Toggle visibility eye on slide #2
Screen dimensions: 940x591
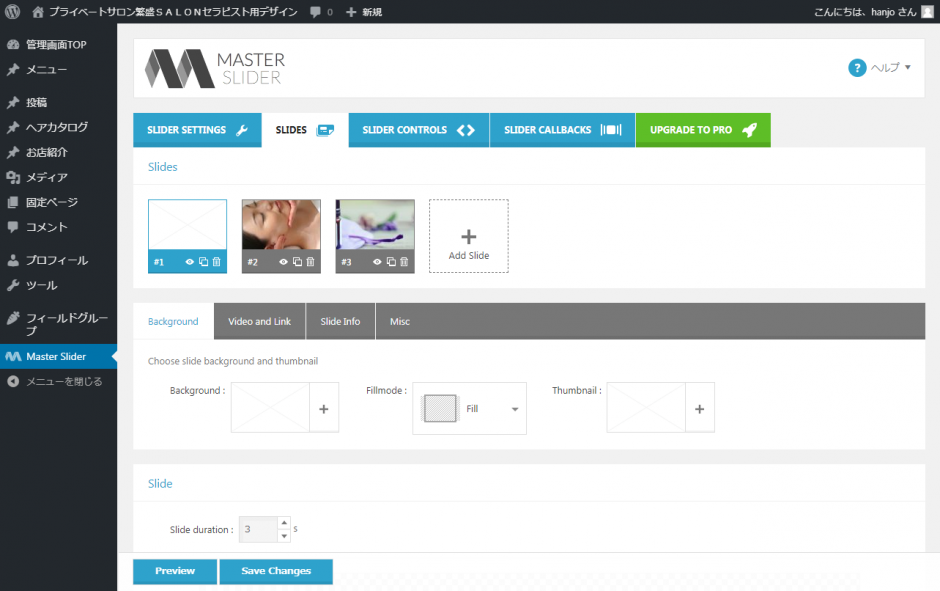click(x=284, y=262)
